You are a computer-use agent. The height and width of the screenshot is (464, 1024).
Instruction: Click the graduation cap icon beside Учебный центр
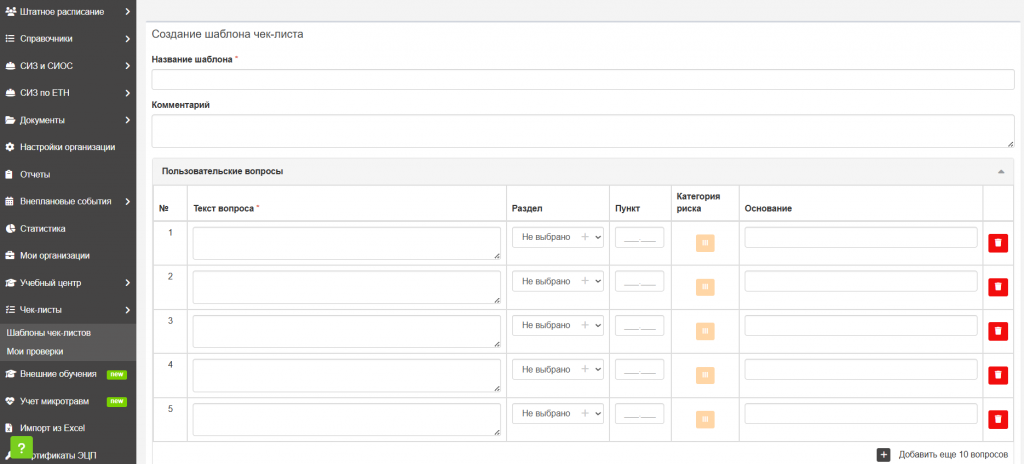[10, 283]
